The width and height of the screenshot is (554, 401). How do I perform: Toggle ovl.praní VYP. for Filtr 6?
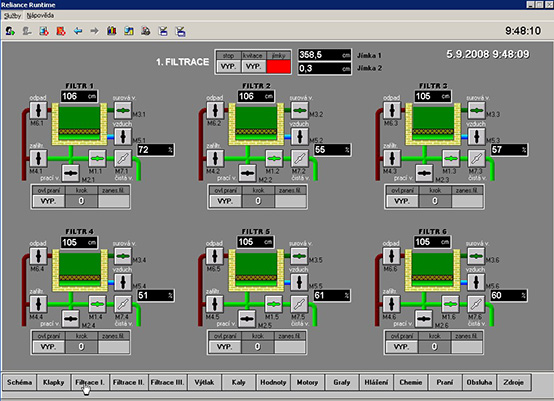(401, 347)
